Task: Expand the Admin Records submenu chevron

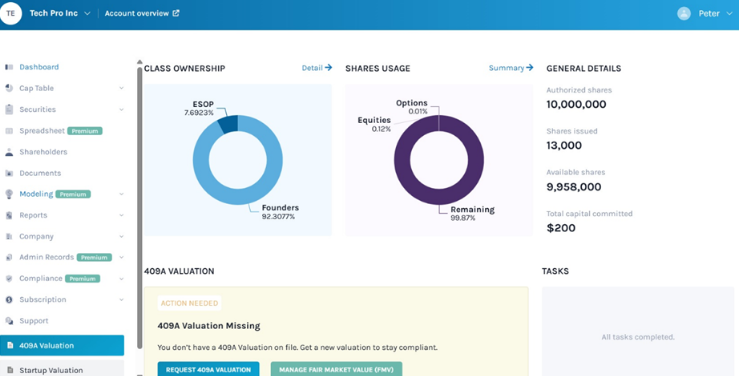Action: tap(122, 257)
